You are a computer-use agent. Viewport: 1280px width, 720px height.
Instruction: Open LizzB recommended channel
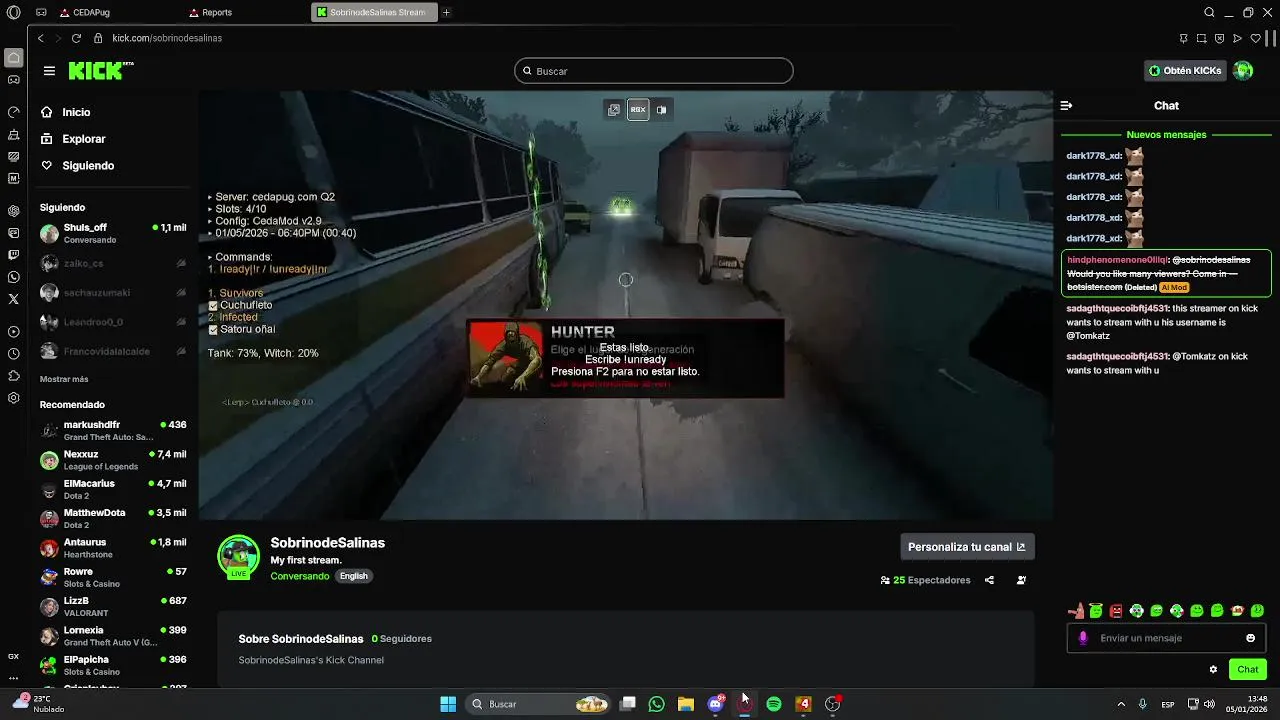point(113,607)
